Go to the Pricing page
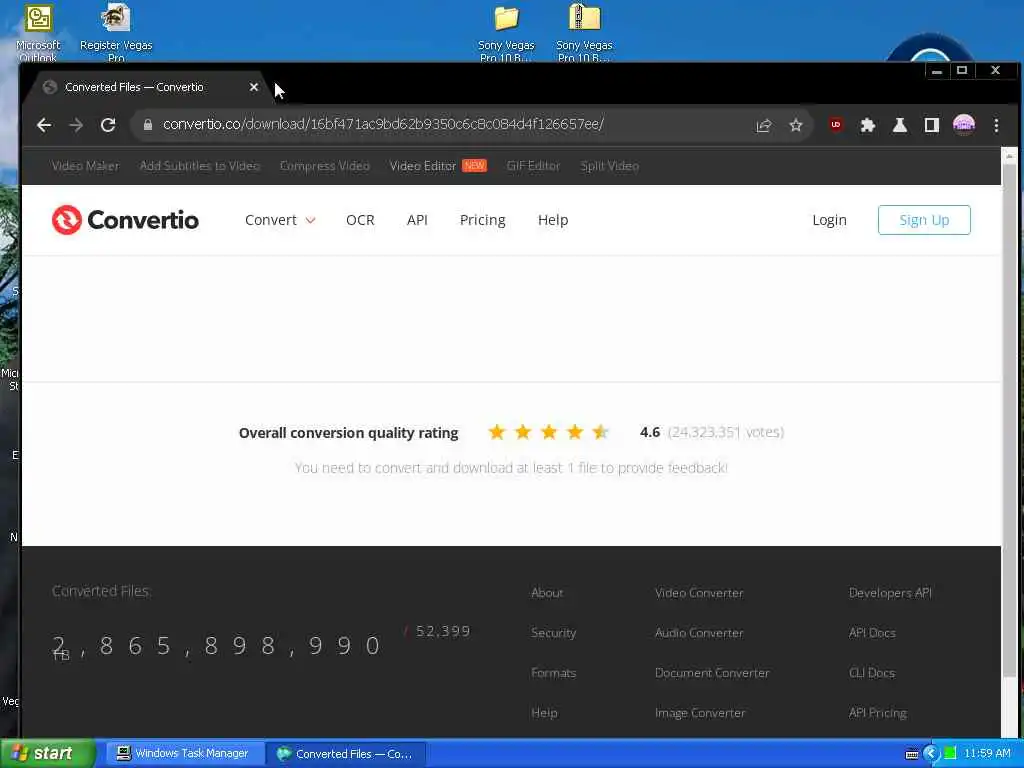 483,220
